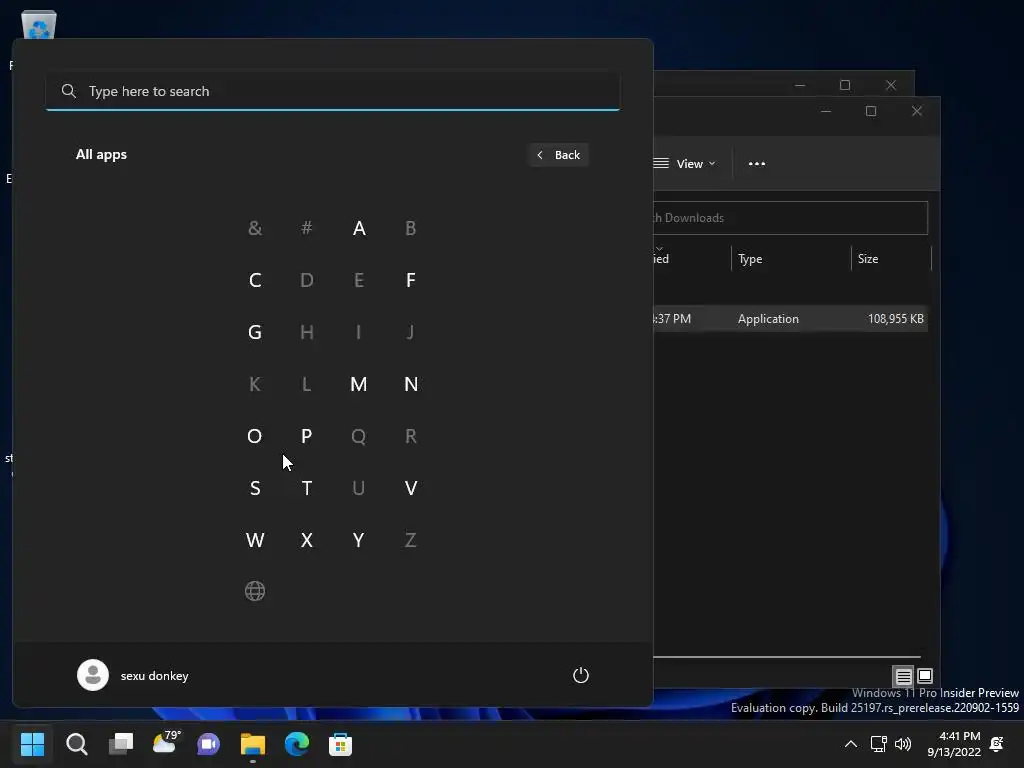Select letter X in the alphabet grid
The height and width of the screenshot is (768, 1024).
306,540
